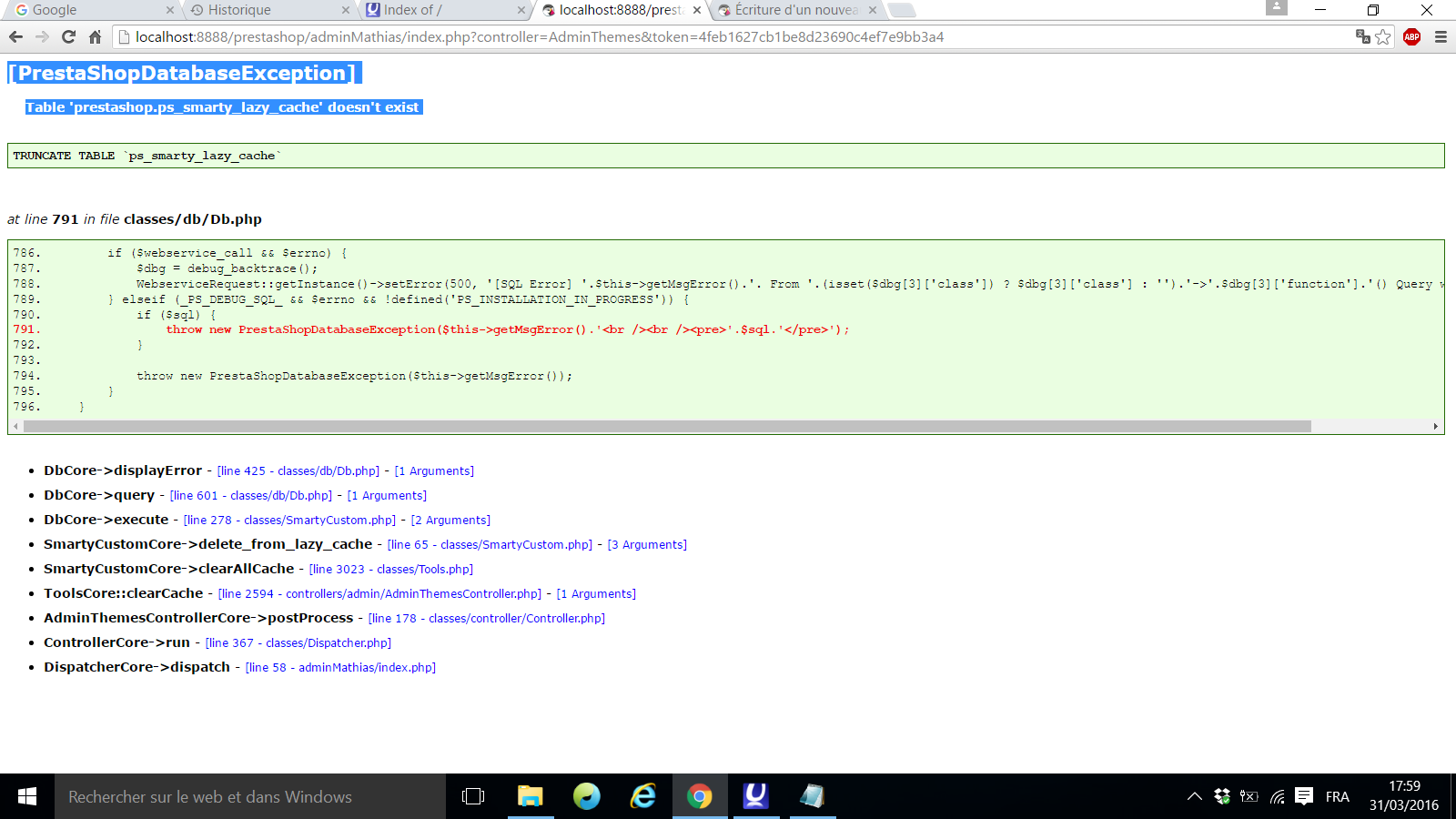The image size is (1456, 819).
Task: Go back to the previous page
Action: (15, 36)
